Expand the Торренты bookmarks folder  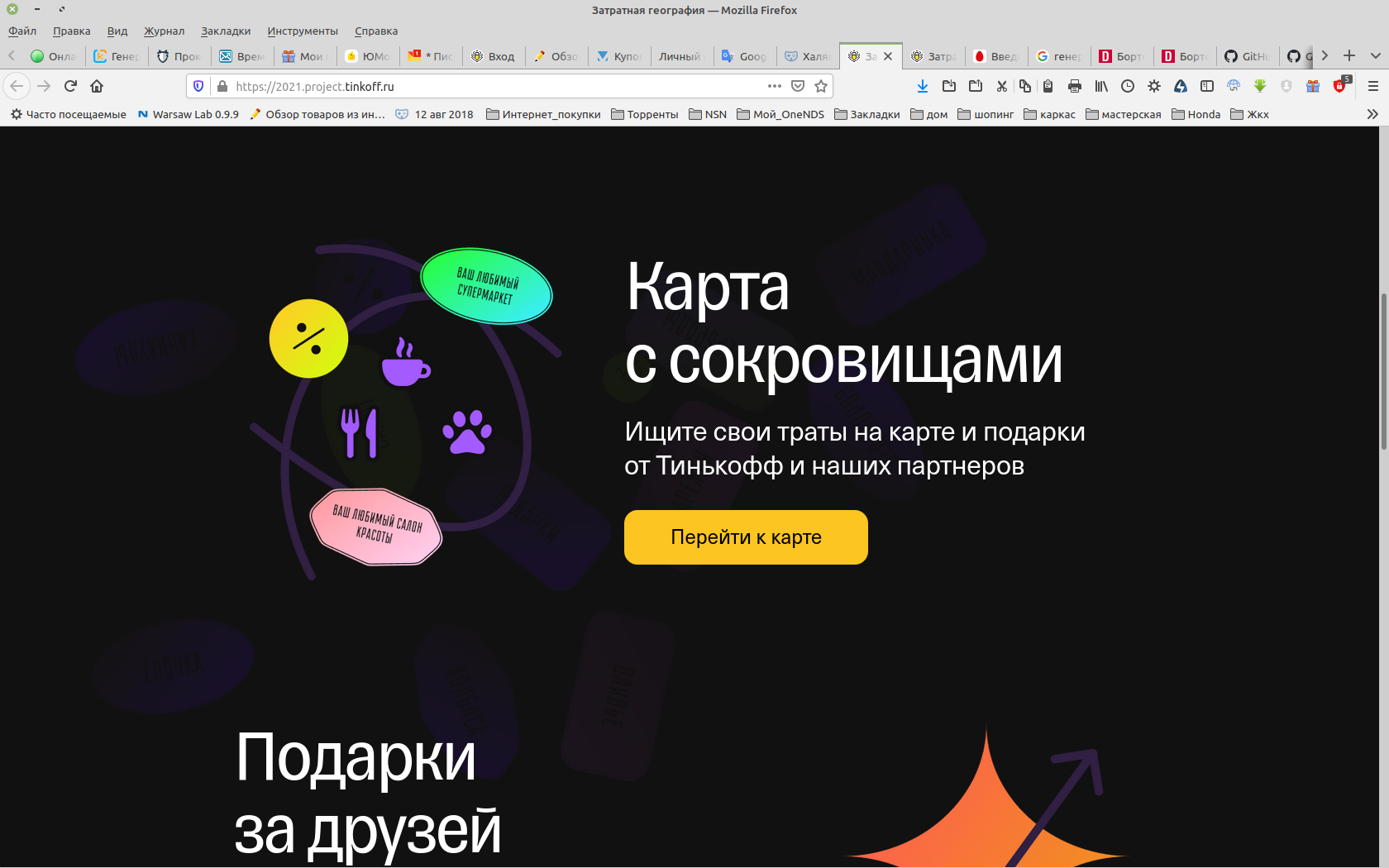tap(645, 114)
